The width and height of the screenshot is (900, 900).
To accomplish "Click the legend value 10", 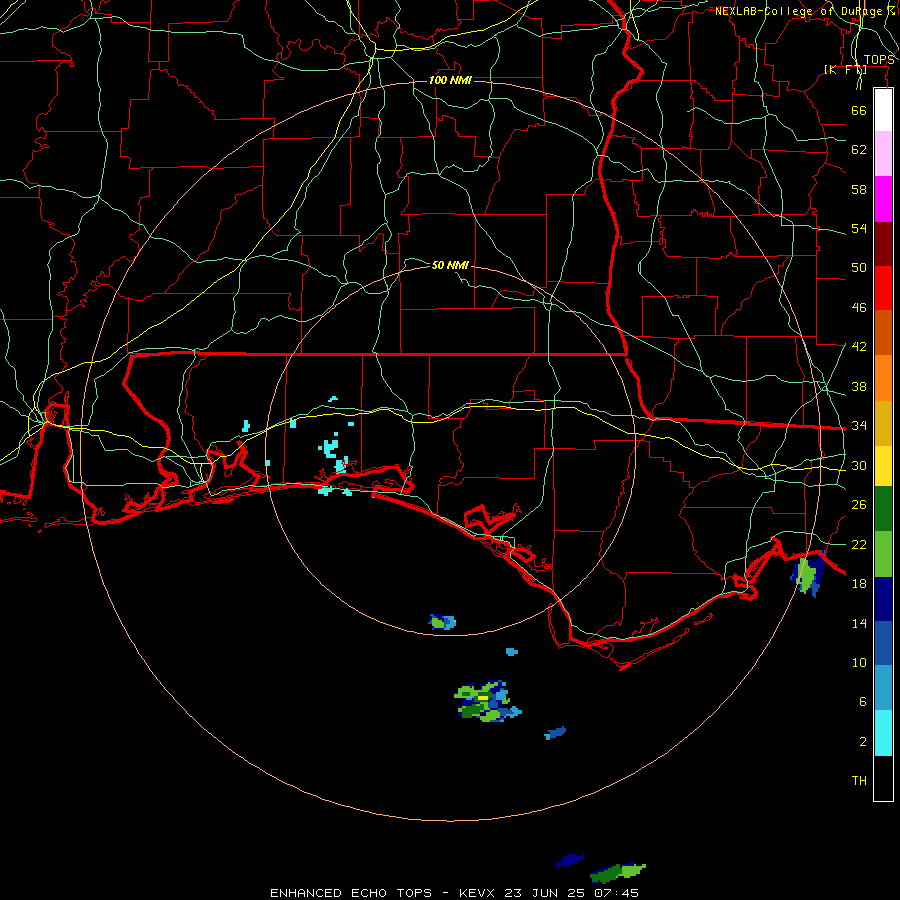I will click(859, 662).
